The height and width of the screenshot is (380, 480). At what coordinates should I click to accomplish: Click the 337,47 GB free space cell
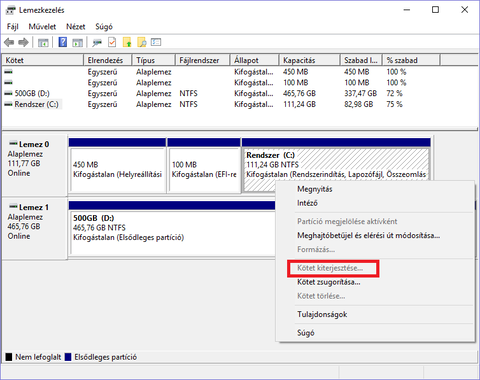pyautogui.click(x=361, y=94)
